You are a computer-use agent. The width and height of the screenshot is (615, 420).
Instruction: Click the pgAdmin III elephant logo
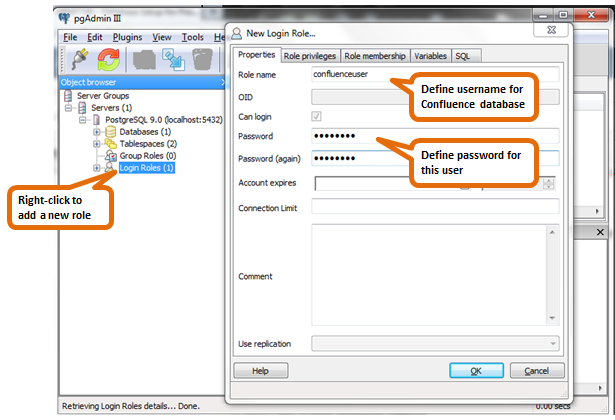tap(64, 18)
